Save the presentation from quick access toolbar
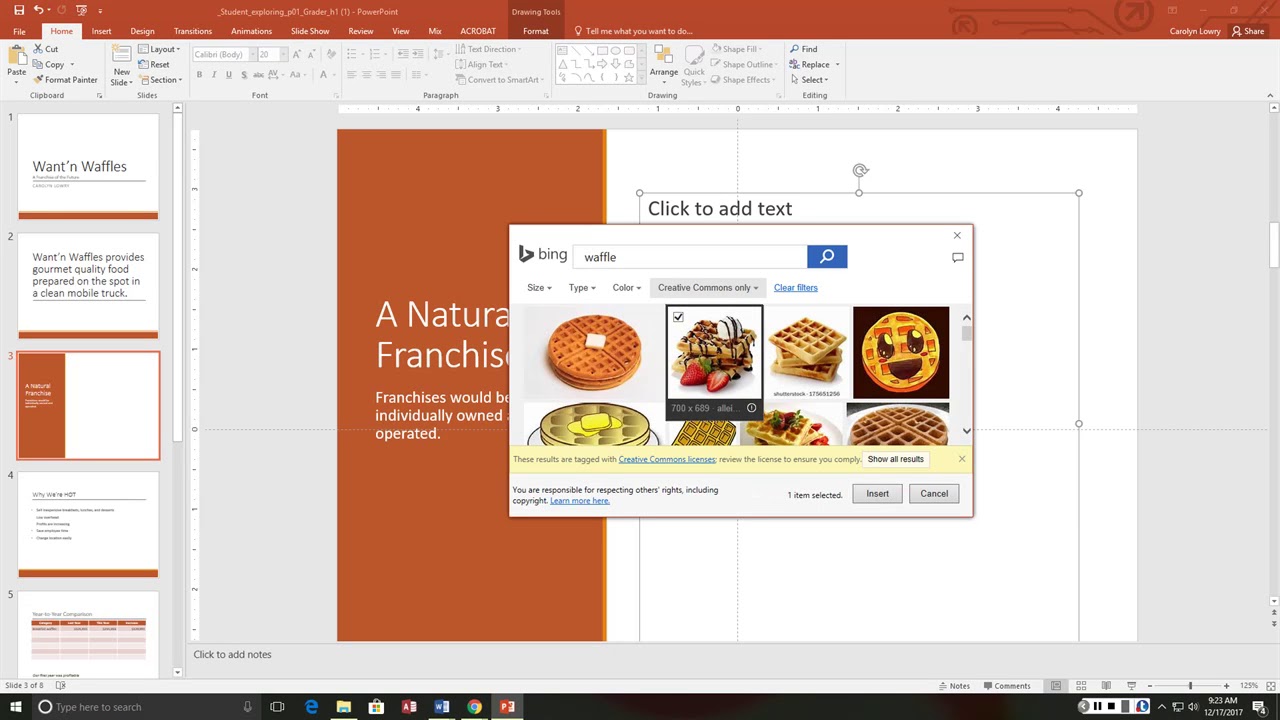Viewport: 1280px width, 720px height. (18, 10)
